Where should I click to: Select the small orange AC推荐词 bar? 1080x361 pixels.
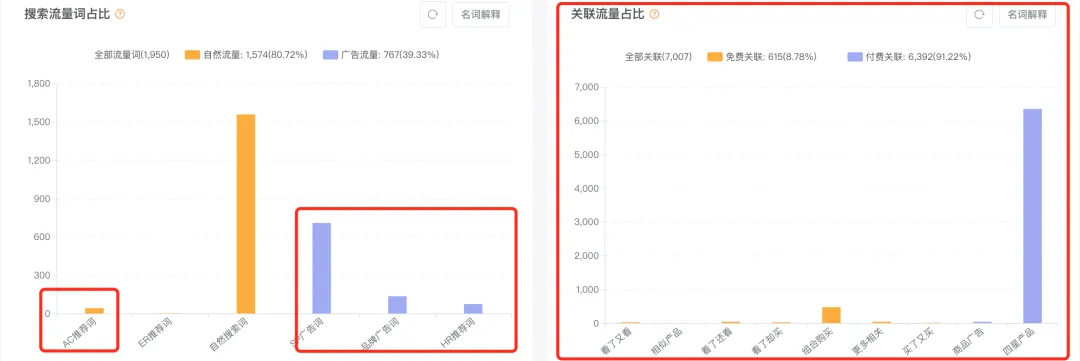pyautogui.click(x=94, y=311)
